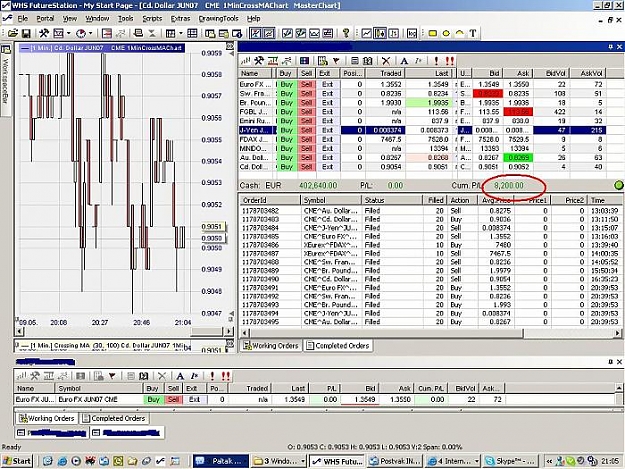625x469 pixels.
Task: Select the text T drawing tool
Action: point(473,33)
